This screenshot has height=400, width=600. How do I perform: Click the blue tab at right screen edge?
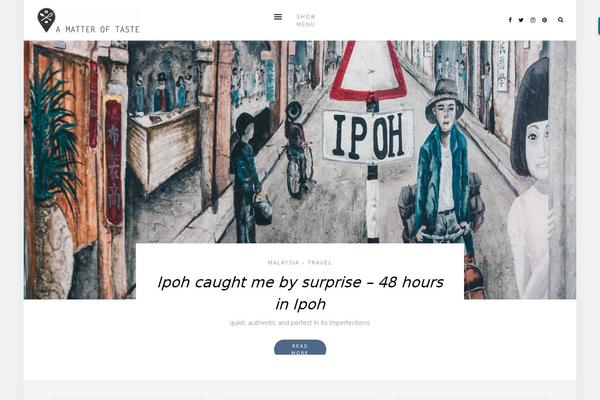coord(598,27)
